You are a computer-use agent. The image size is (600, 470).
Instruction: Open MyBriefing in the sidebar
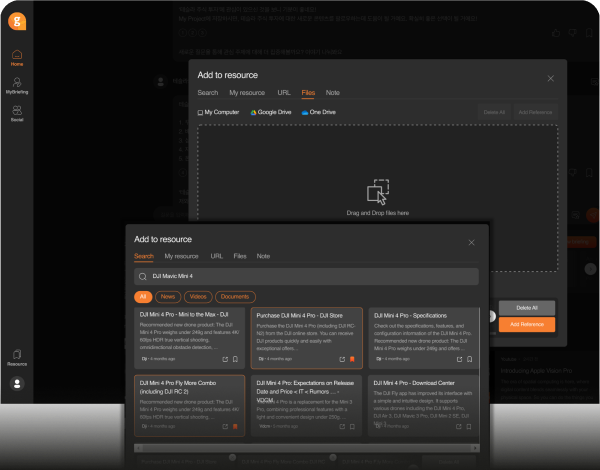click(x=17, y=86)
